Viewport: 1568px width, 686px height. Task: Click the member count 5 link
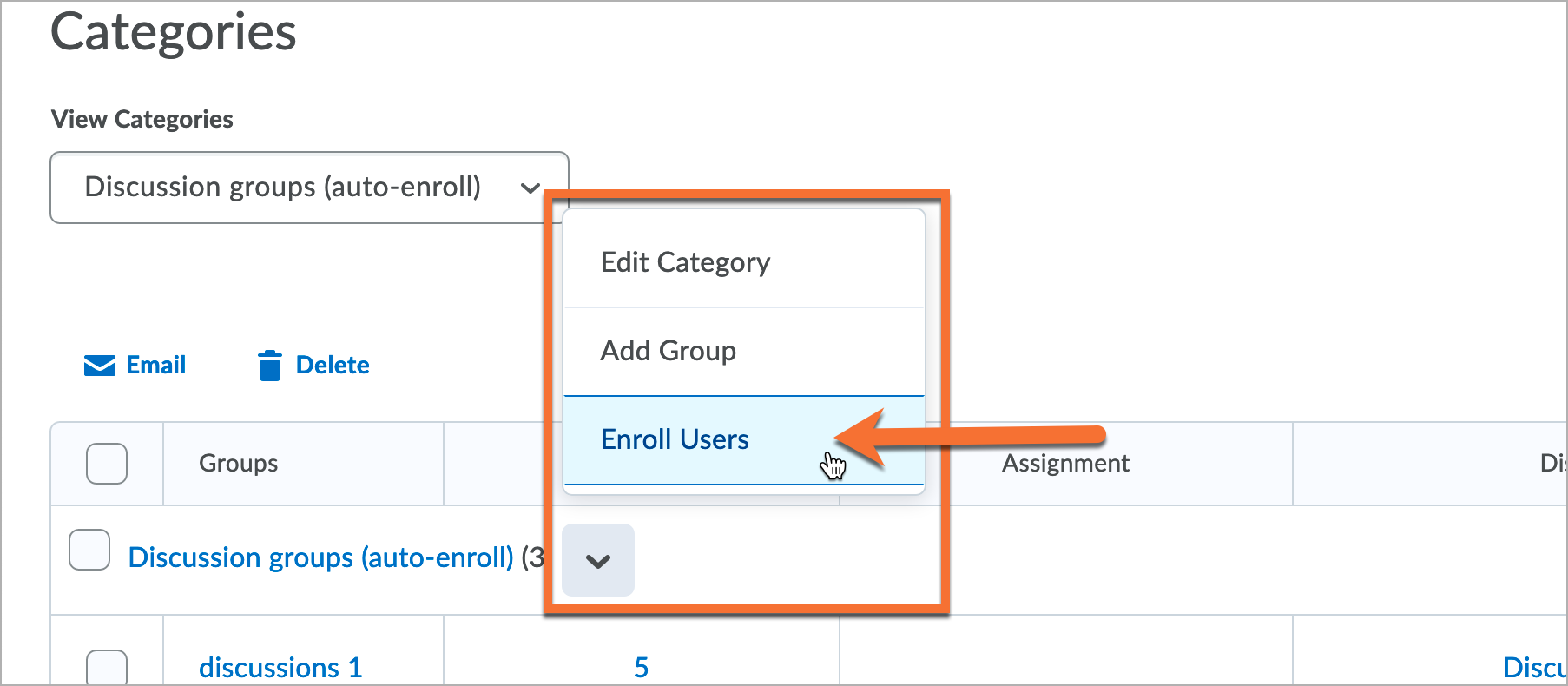coord(641,667)
